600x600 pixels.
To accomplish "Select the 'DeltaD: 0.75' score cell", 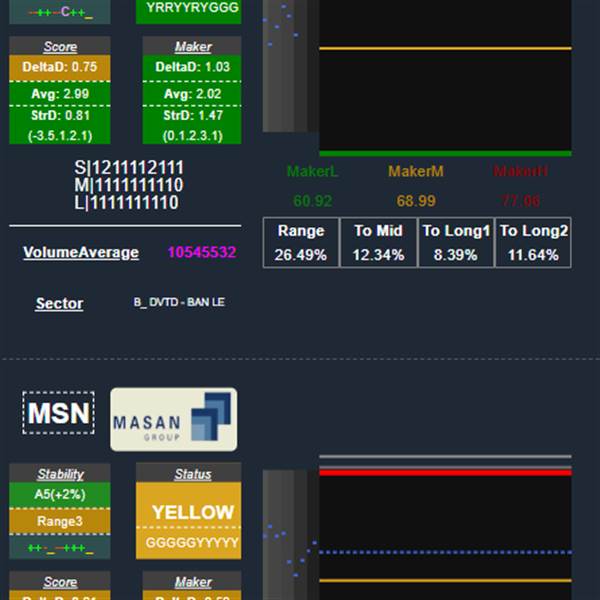I will tap(60, 67).
